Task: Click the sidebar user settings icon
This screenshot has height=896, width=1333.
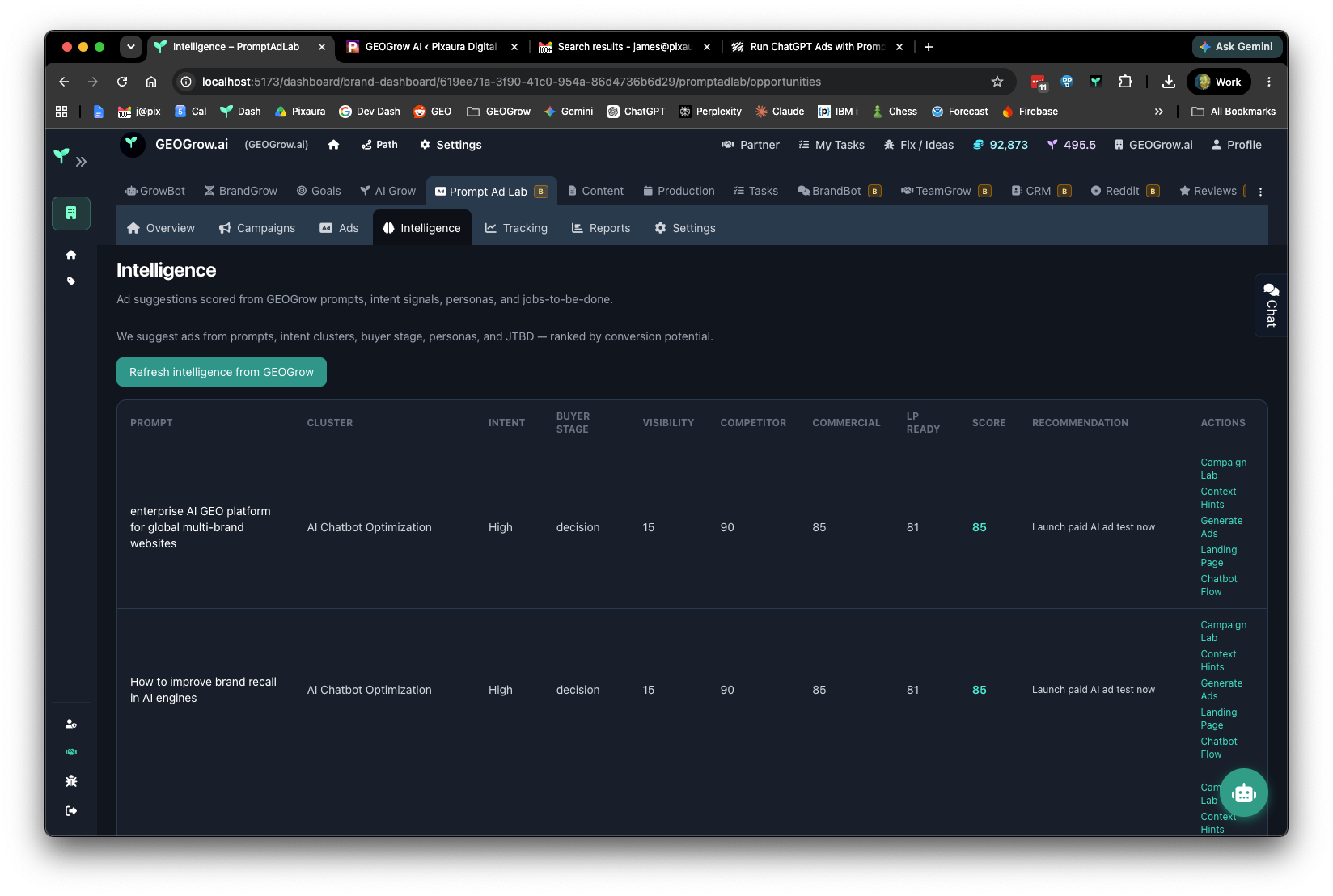Action: point(71,724)
